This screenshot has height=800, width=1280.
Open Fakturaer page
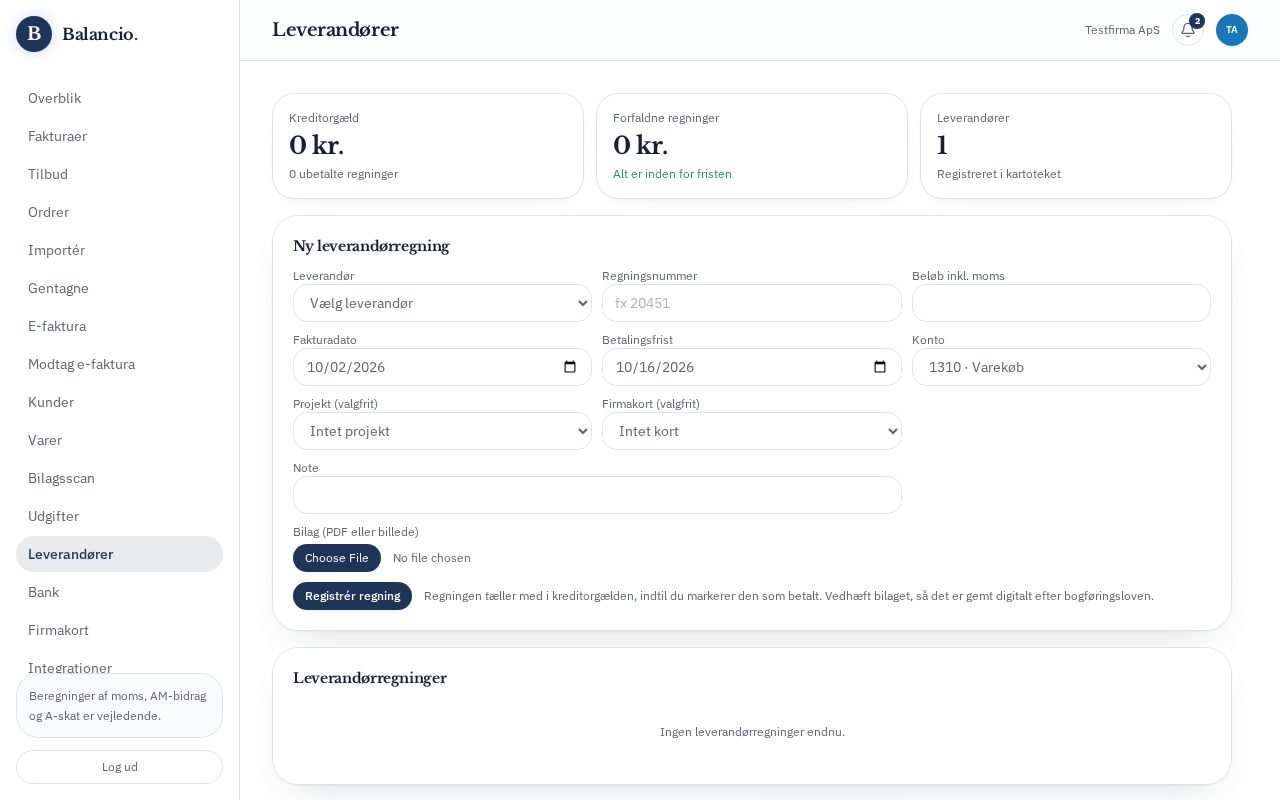[x=119, y=136]
